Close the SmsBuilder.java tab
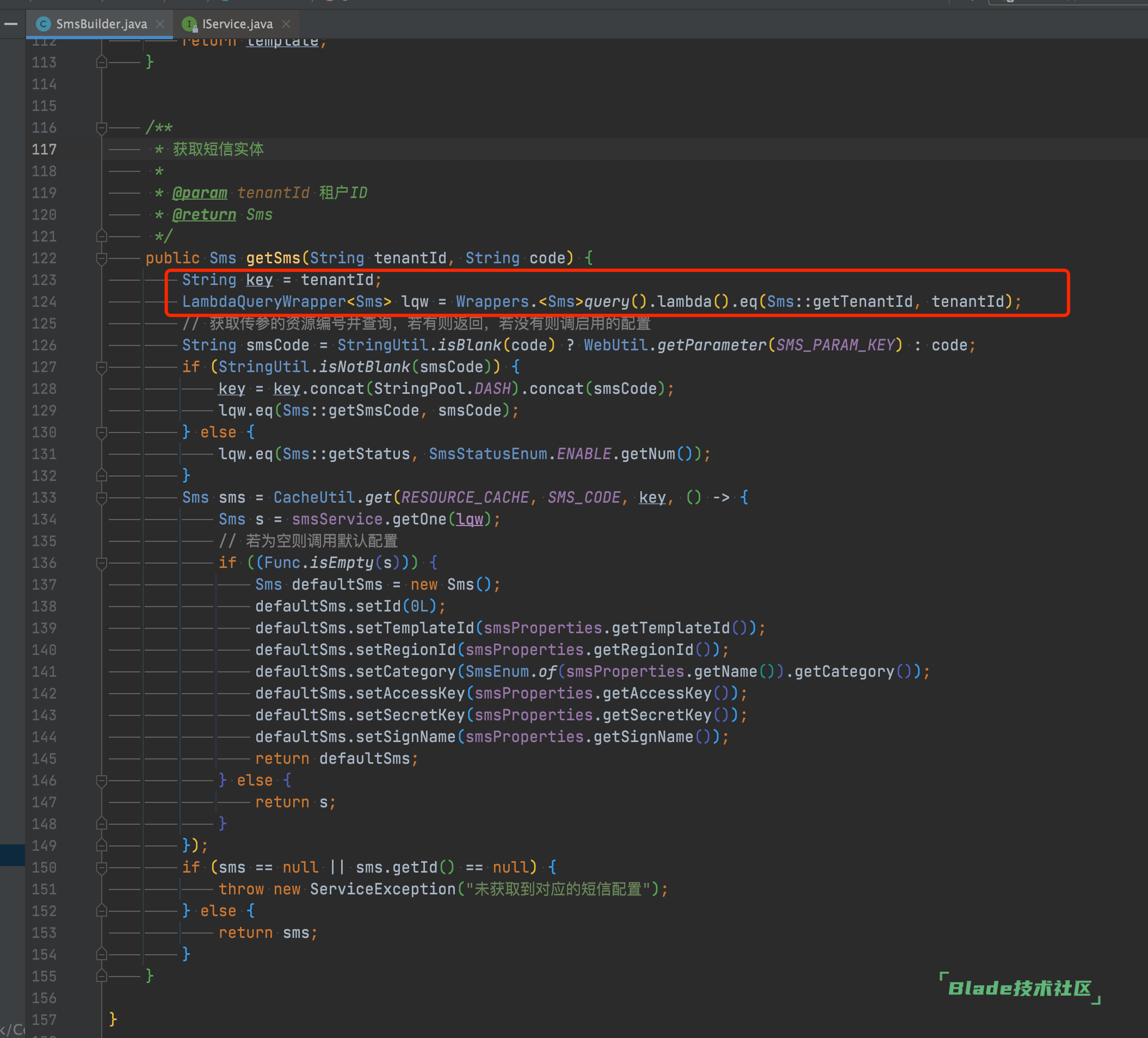Image resolution: width=1148 pixels, height=1038 pixels. (160, 24)
